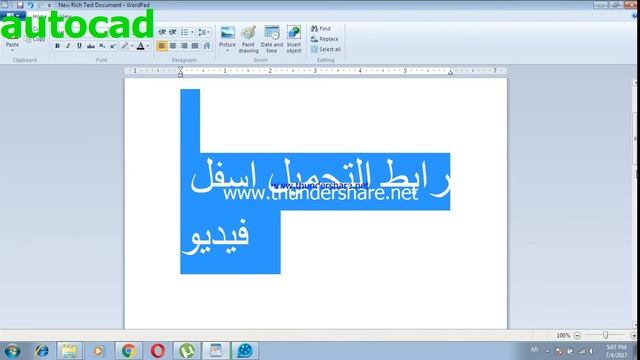Toggle underline formatting
The image size is (640, 360).
[79, 46]
